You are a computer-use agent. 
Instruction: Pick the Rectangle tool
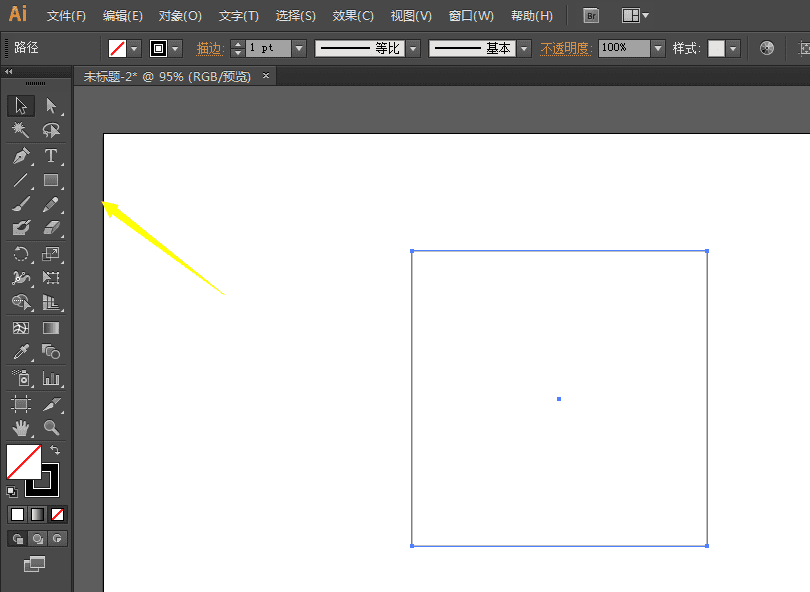coord(51,180)
